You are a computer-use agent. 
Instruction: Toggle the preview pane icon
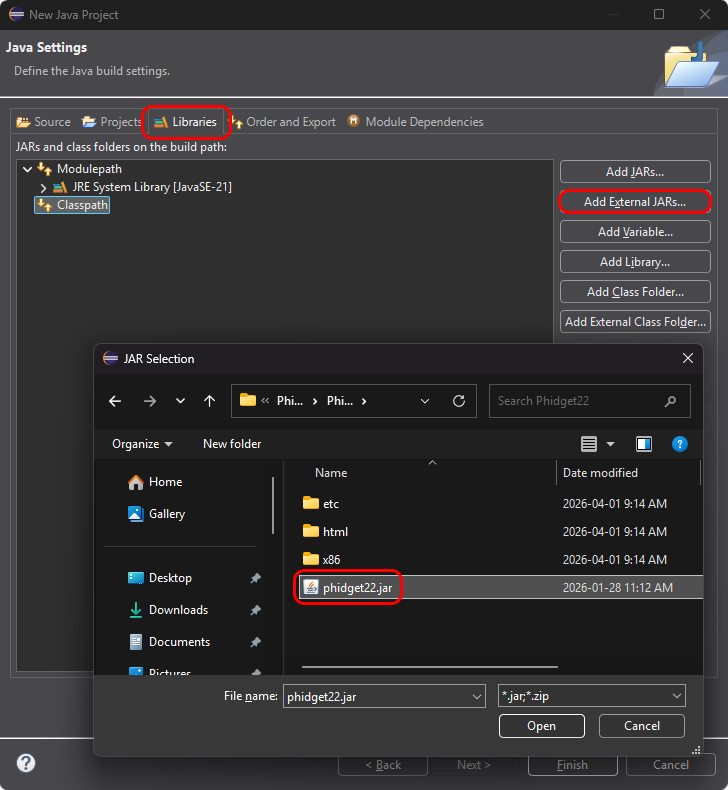click(644, 444)
